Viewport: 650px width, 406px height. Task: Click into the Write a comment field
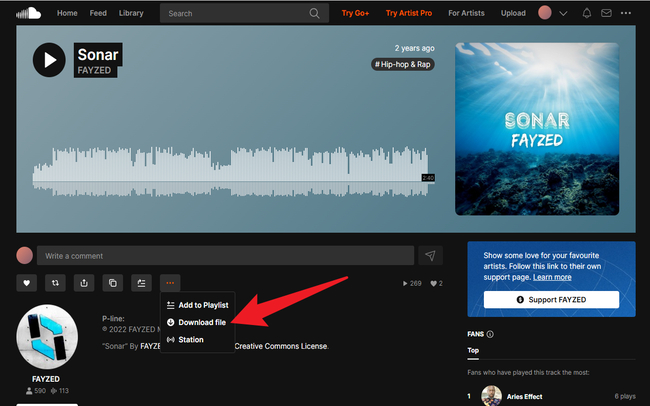[225, 255]
